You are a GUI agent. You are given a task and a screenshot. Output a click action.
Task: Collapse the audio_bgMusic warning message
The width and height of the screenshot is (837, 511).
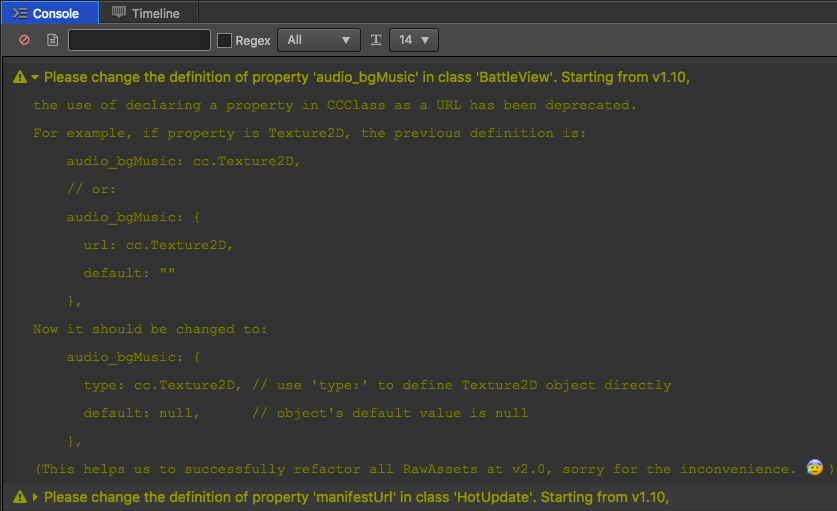tap(35, 77)
